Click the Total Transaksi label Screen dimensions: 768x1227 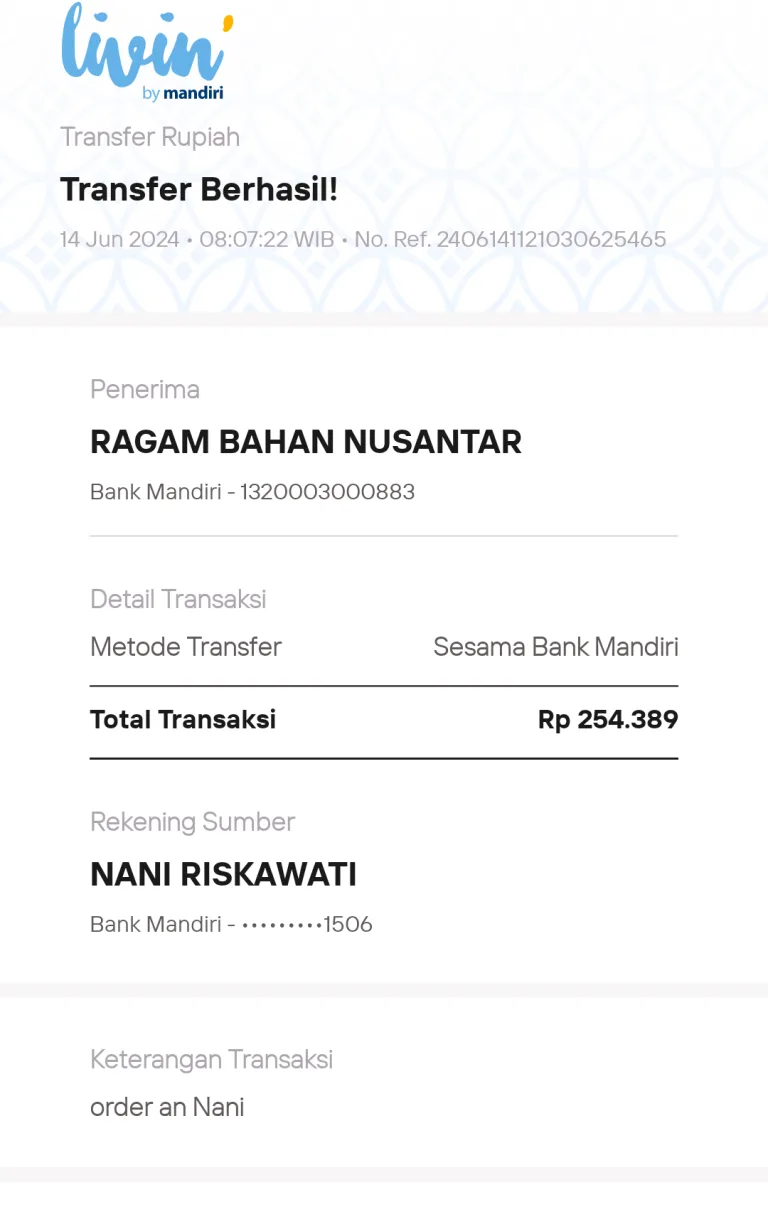183,720
